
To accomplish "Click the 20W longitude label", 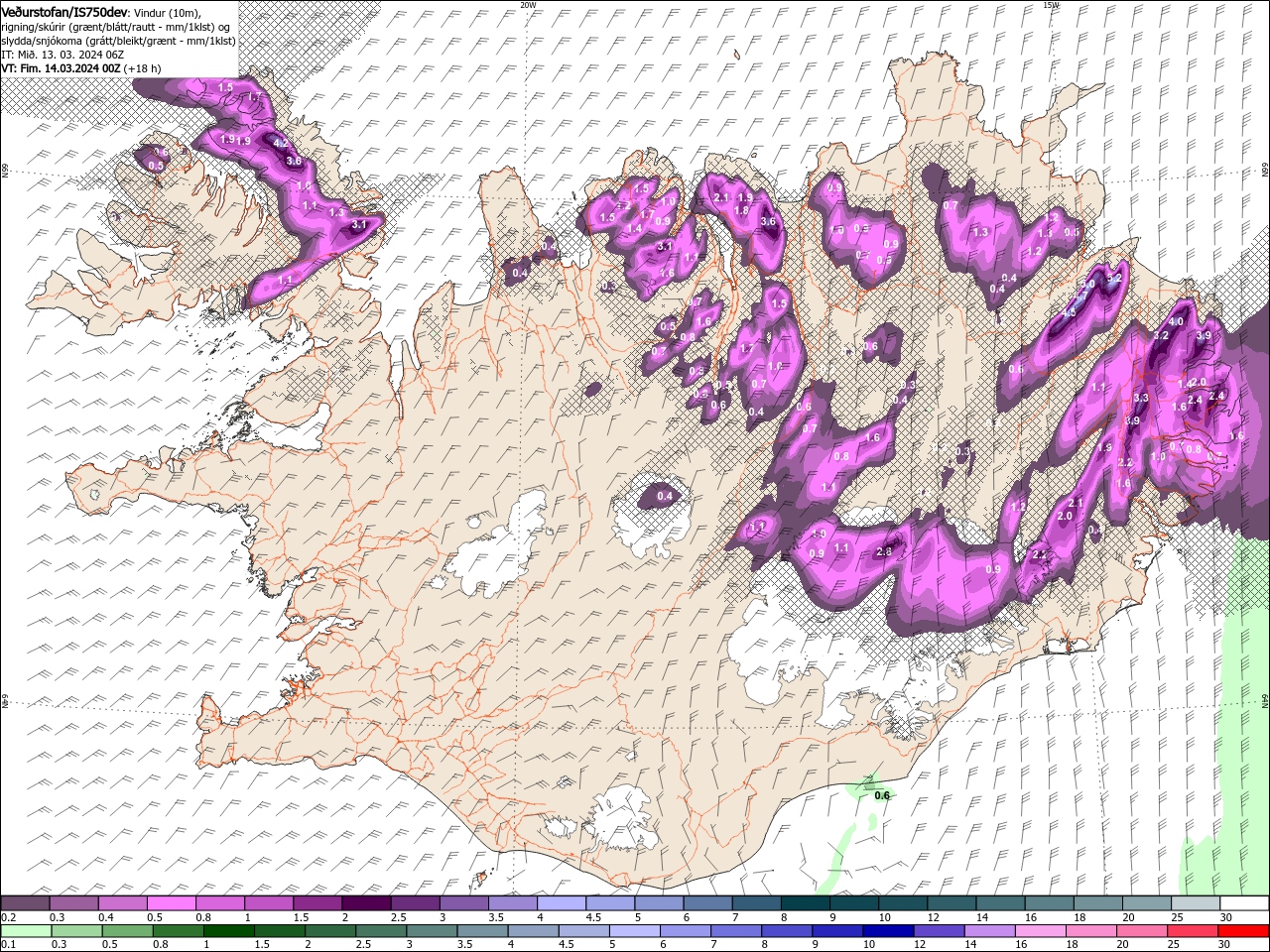I will click(528, 5).
